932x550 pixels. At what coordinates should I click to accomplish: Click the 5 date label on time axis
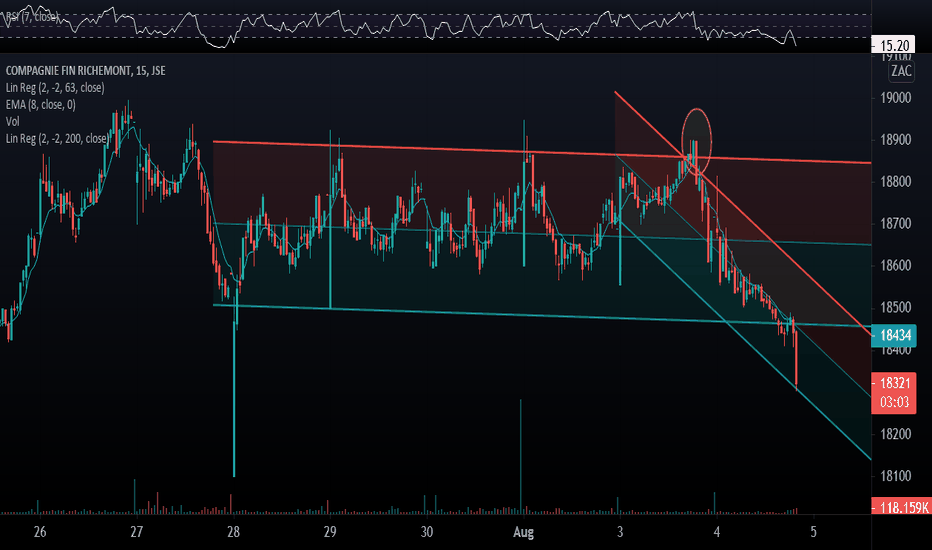814,532
